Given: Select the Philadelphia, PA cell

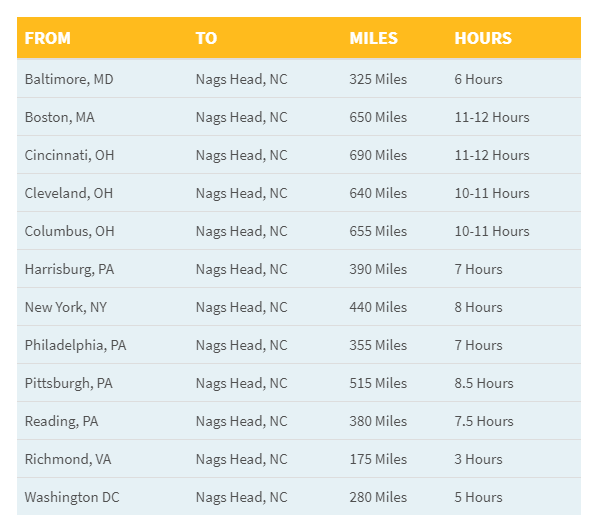Looking at the screenshot, I should click(76, 345).
